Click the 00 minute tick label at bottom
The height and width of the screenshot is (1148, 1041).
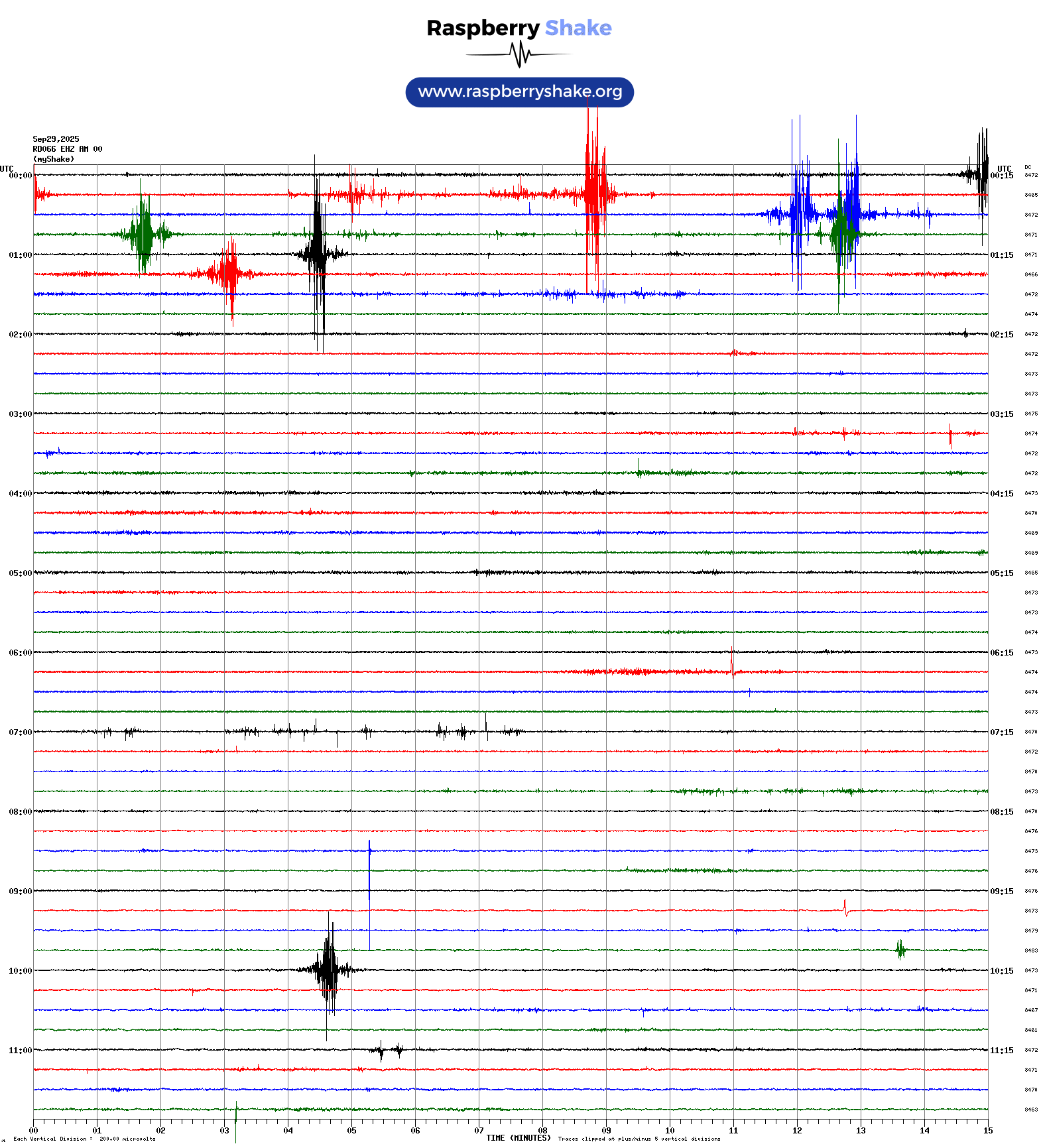[x=33, y=1131]
